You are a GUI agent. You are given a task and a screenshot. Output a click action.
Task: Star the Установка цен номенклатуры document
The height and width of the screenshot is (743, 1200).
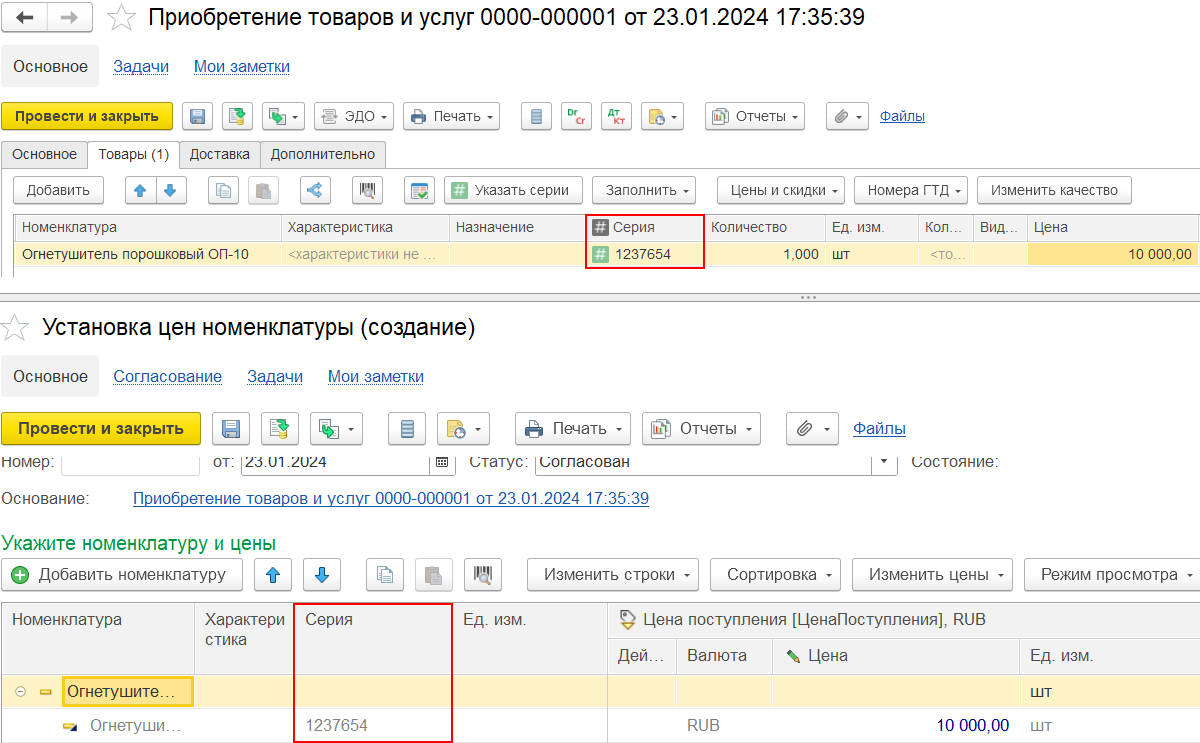[x=15, y=327]
